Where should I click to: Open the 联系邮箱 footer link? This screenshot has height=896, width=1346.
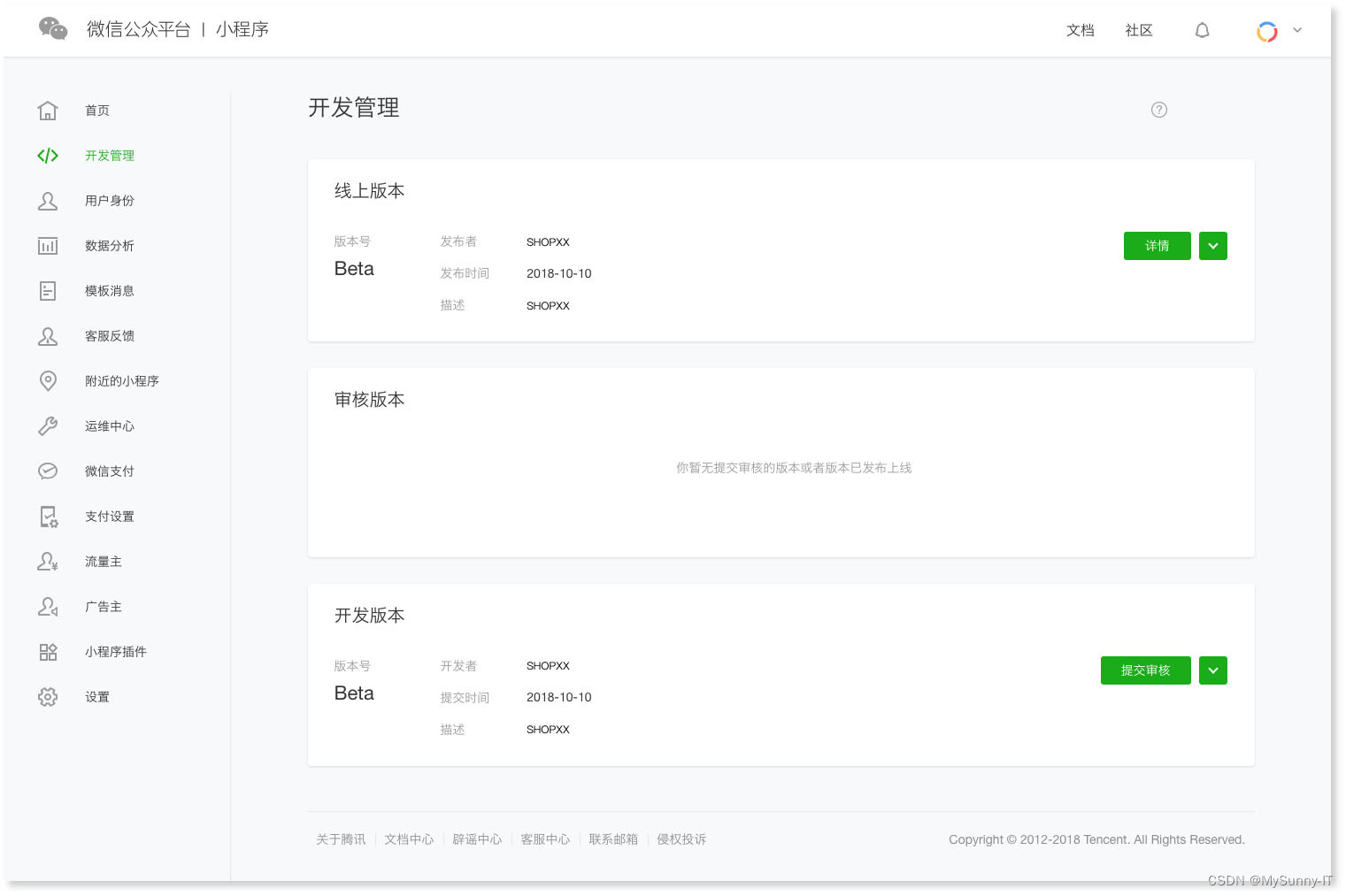(x=613, y=839)
